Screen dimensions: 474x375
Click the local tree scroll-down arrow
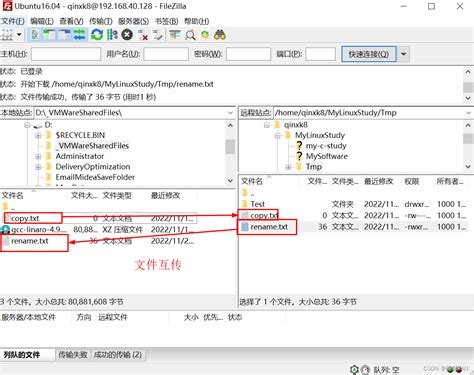[230, 181]
